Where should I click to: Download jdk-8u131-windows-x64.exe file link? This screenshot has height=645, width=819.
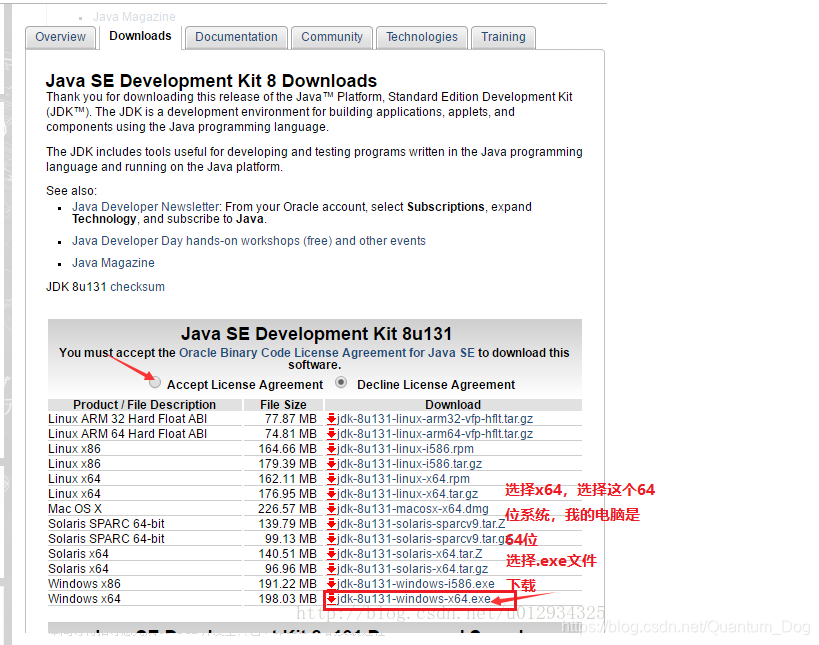click(414, 599)
